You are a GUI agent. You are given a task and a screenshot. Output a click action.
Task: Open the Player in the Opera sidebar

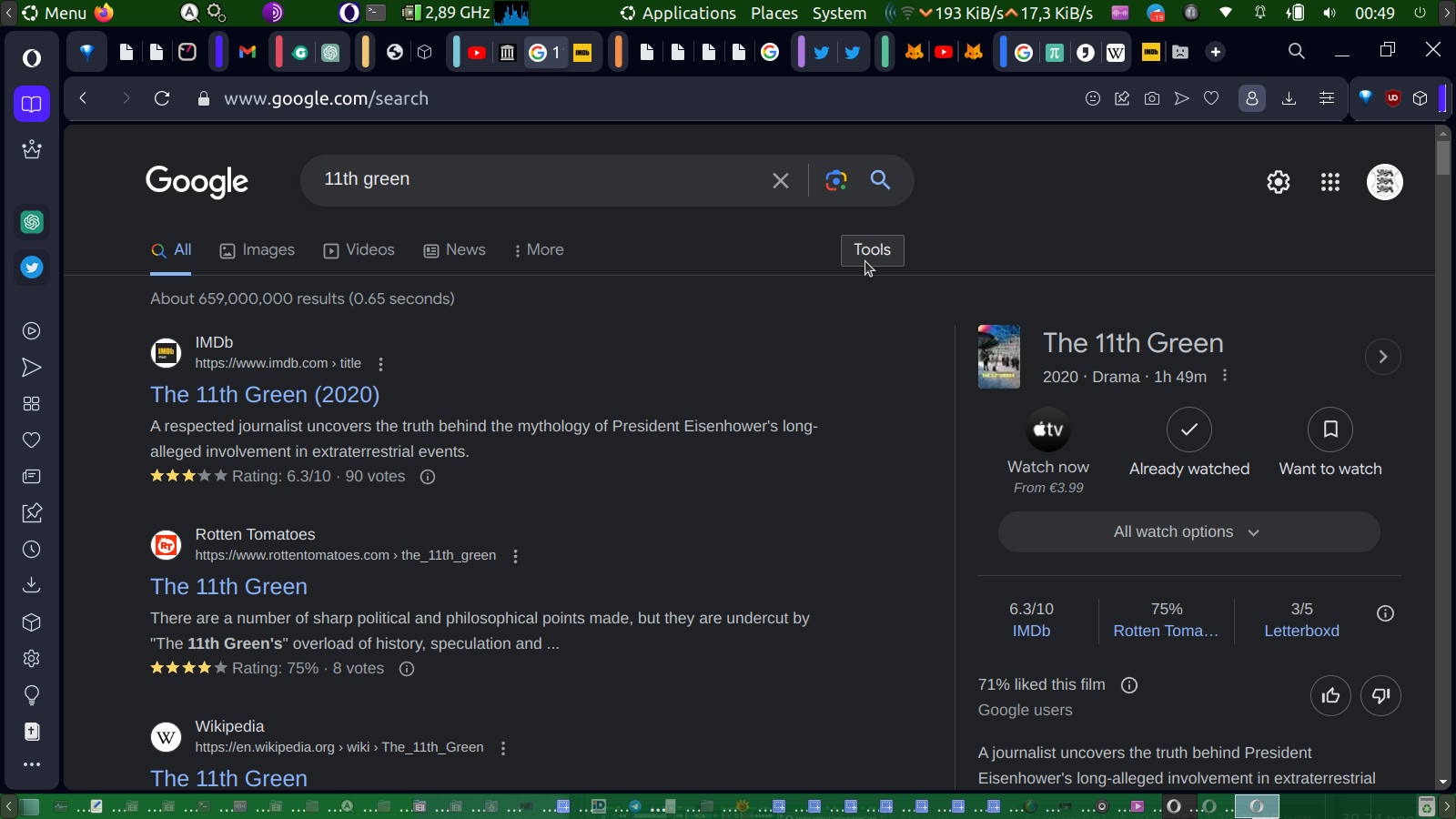point(32,331)
